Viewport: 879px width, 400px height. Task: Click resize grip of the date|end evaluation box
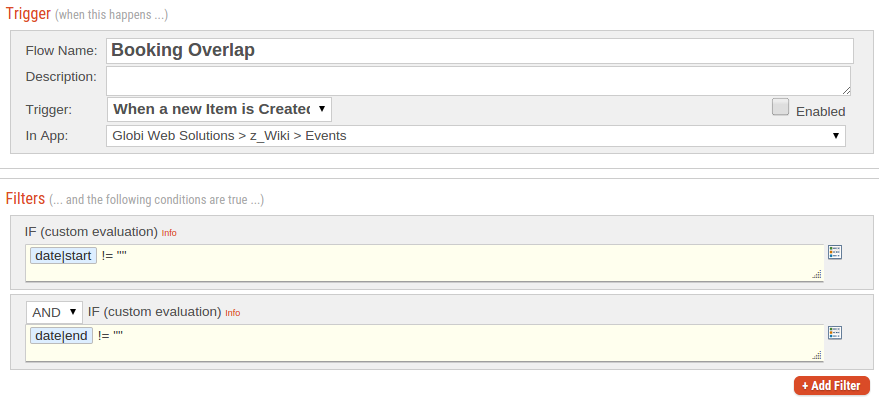pyautogui.click(x=817, y=355)
